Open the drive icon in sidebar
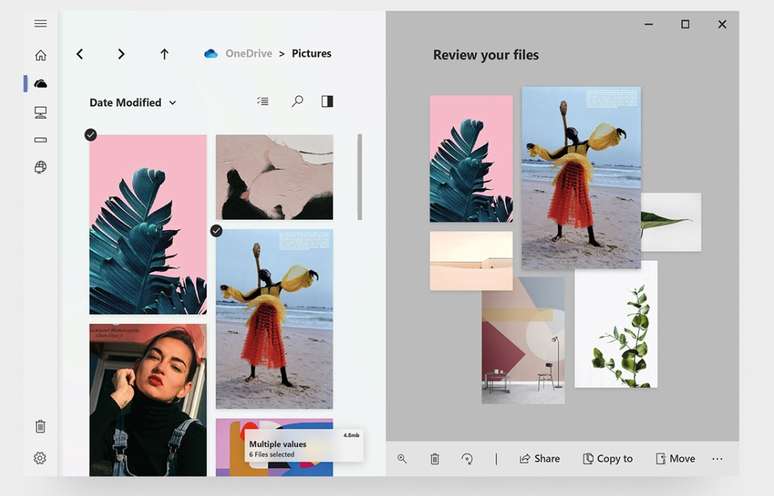 40,140
